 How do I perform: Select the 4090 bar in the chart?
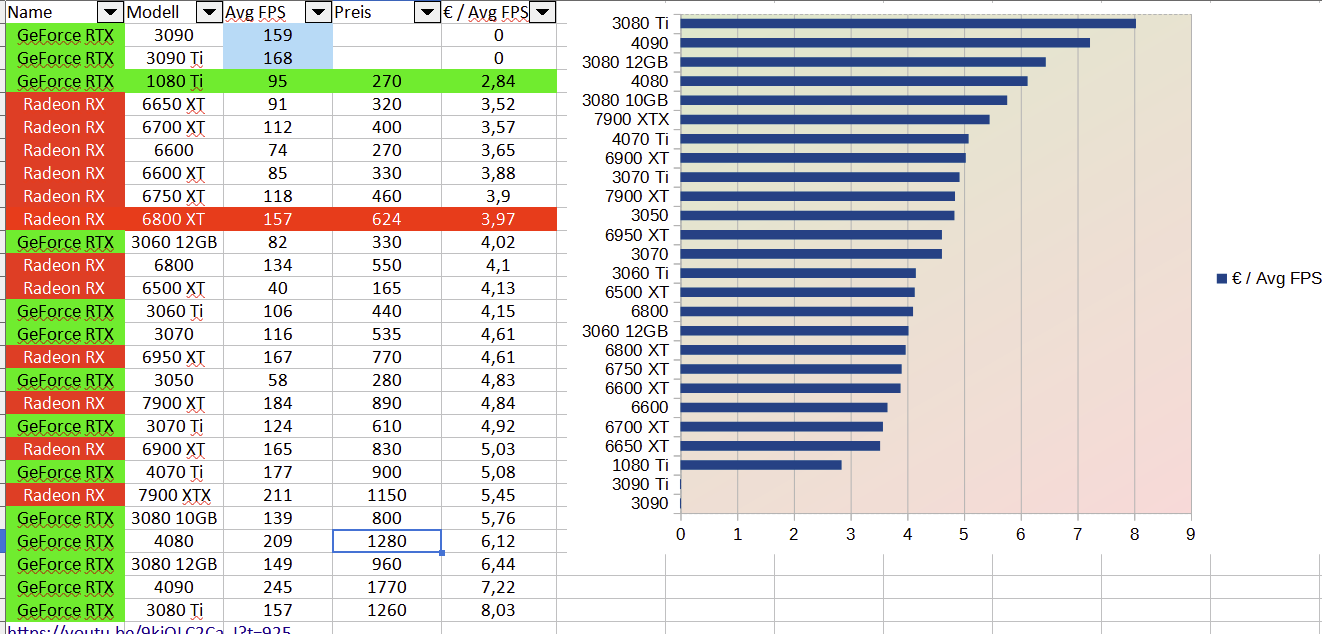884,42
